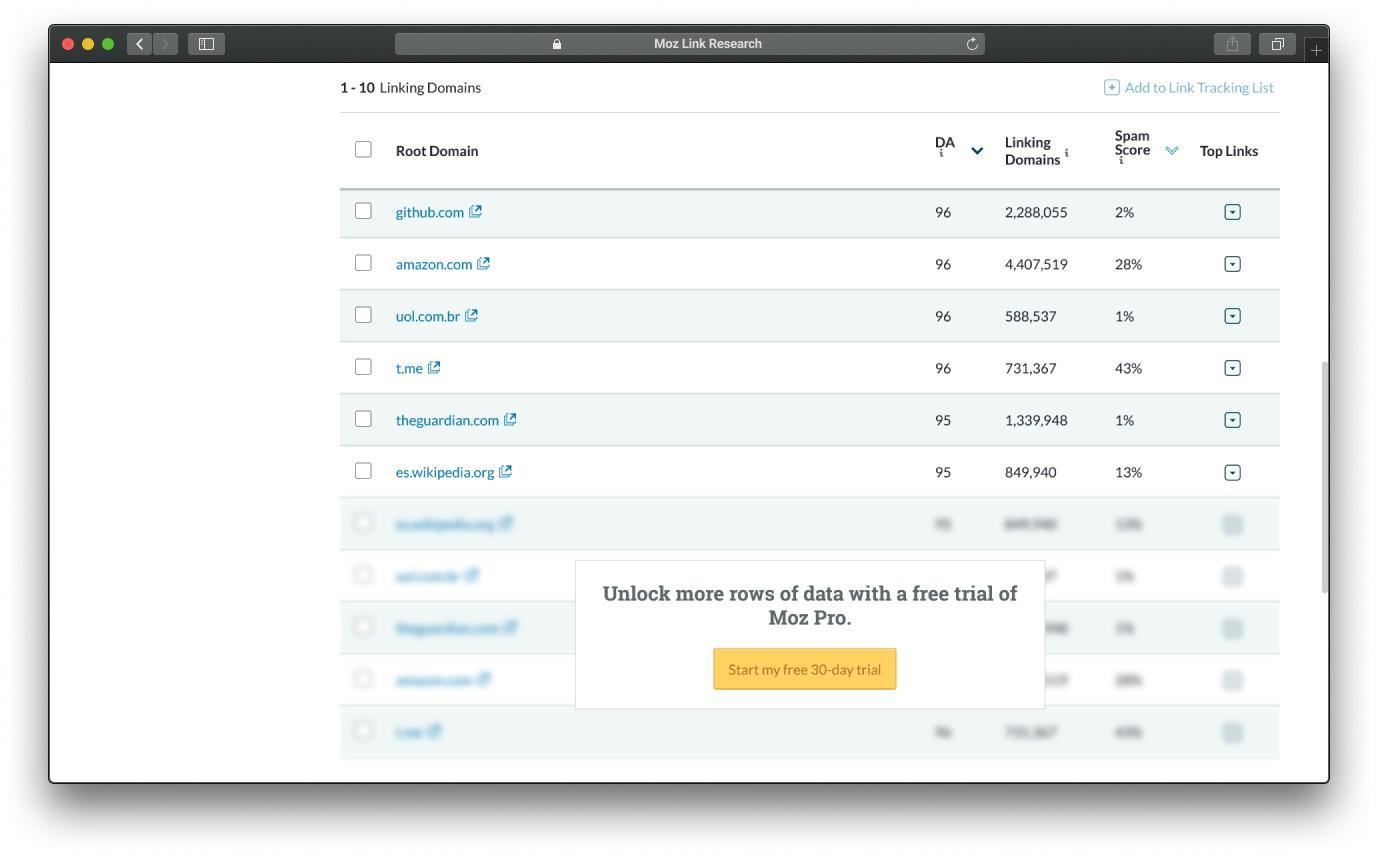Check the theguardian.com row checkbox

click(363, 419)
